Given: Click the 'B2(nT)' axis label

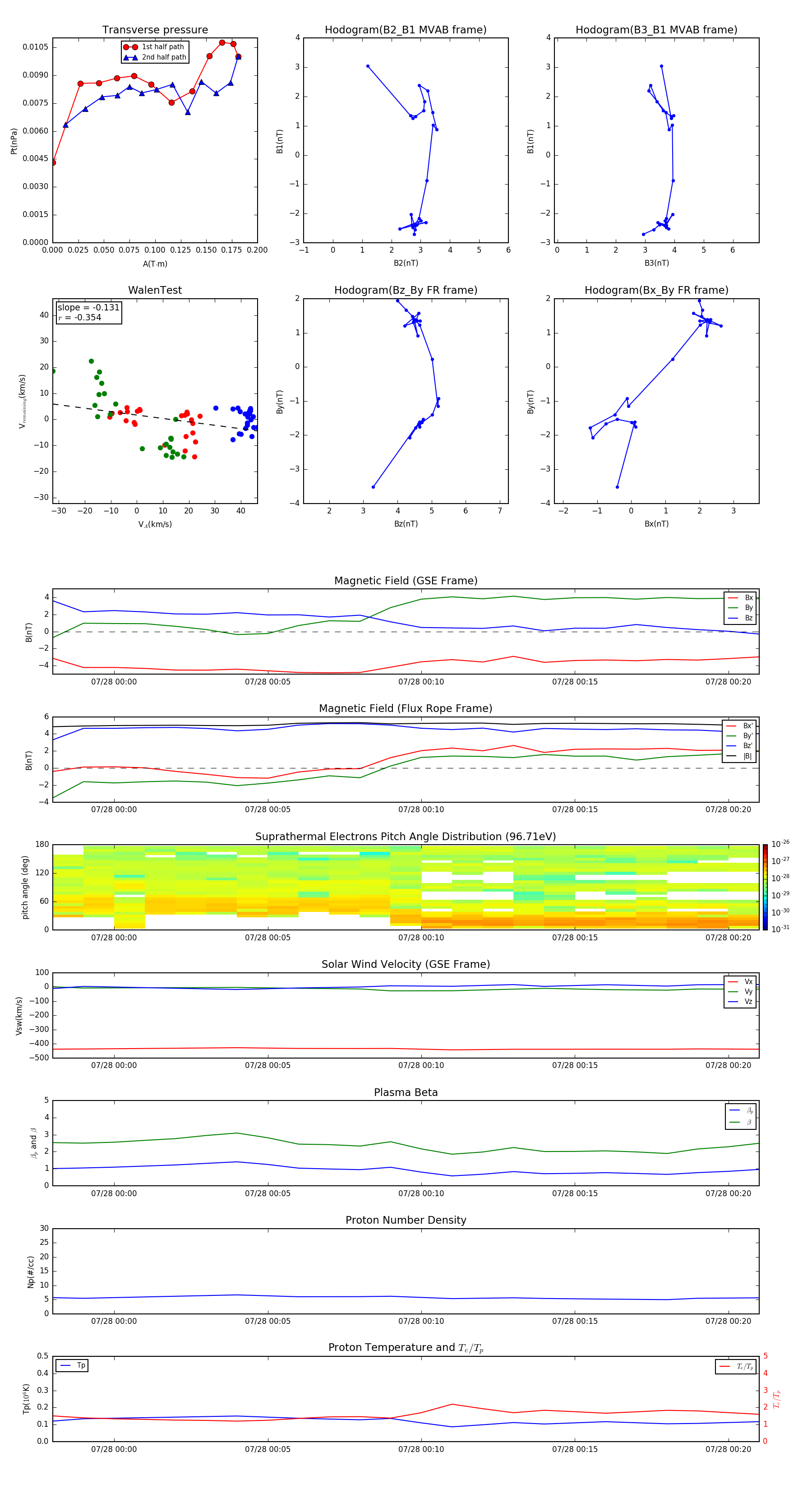Looking at the screenshot, I should (x=406, y=263).
